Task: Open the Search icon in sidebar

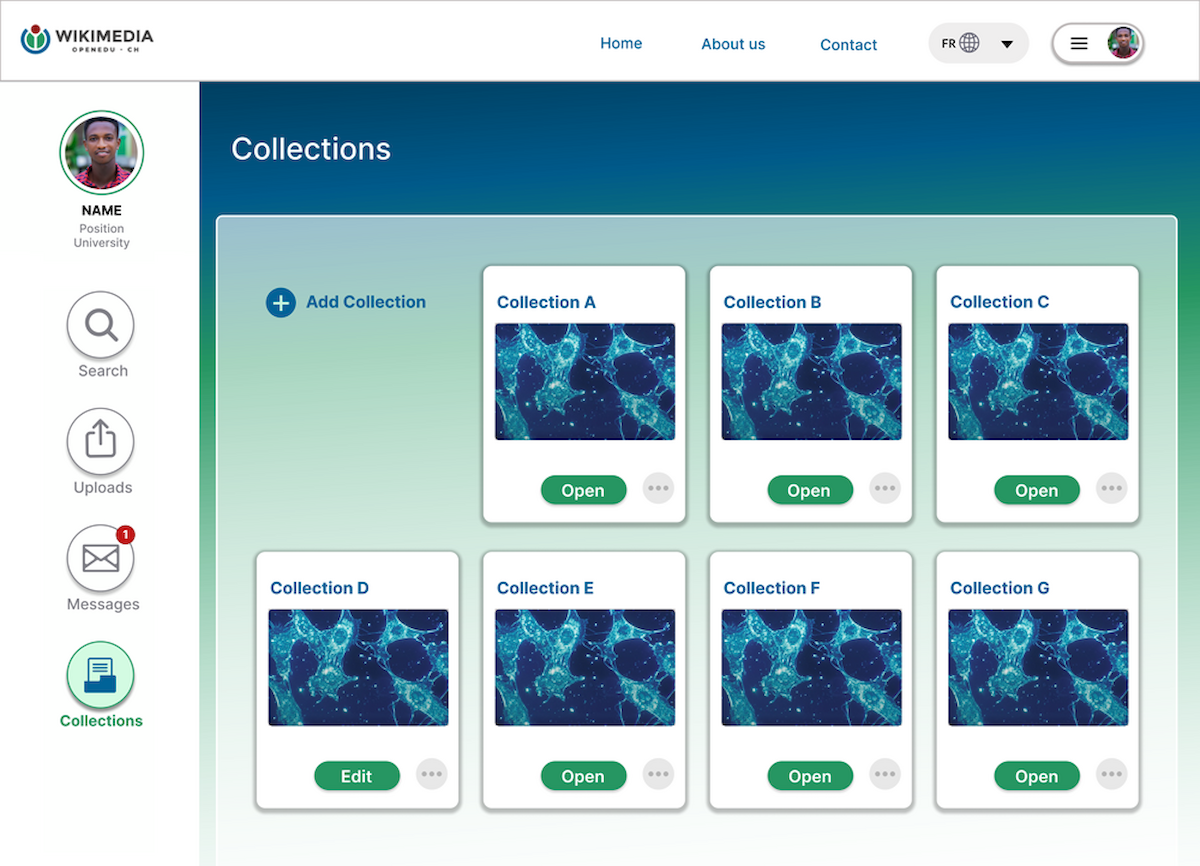Action: [101, 325]
